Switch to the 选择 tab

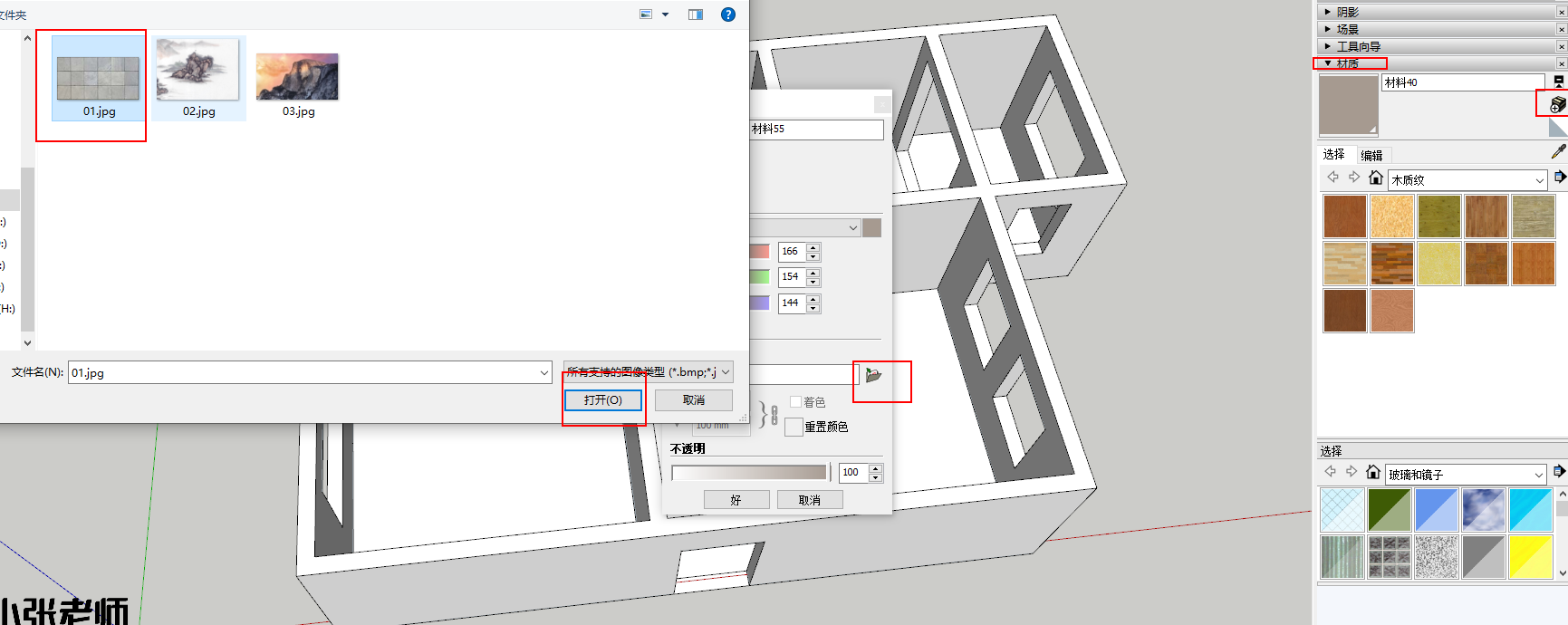point(1333,154)
